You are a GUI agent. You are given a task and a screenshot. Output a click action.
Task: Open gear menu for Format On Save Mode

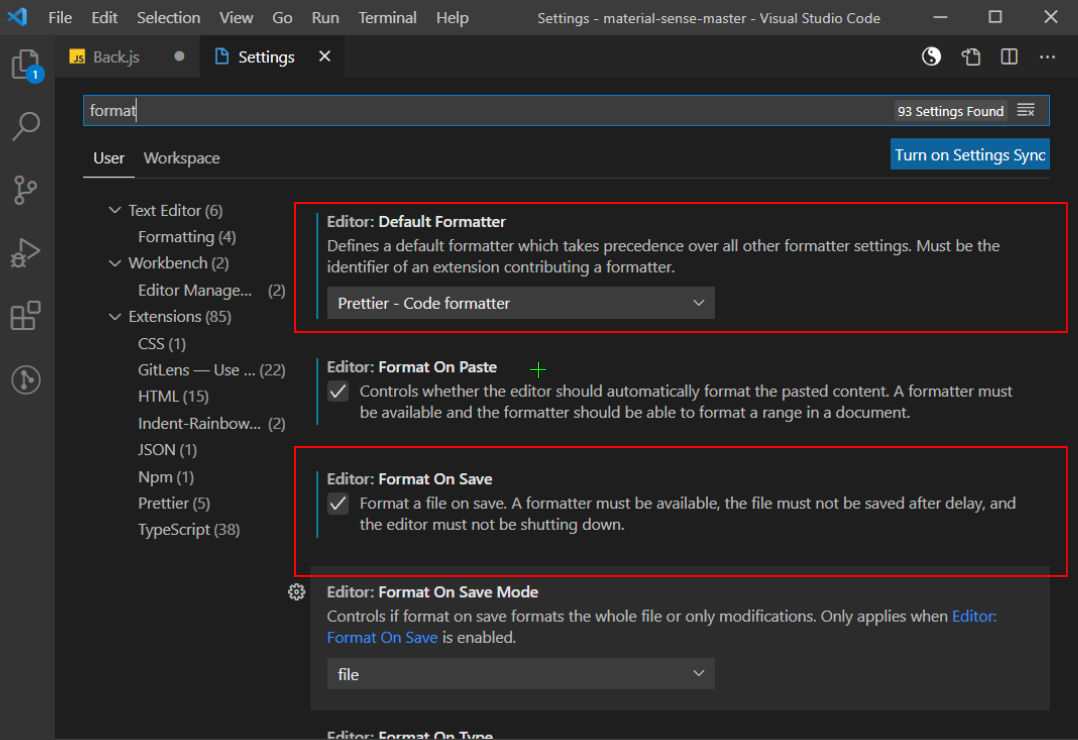[x=296, y=592]
